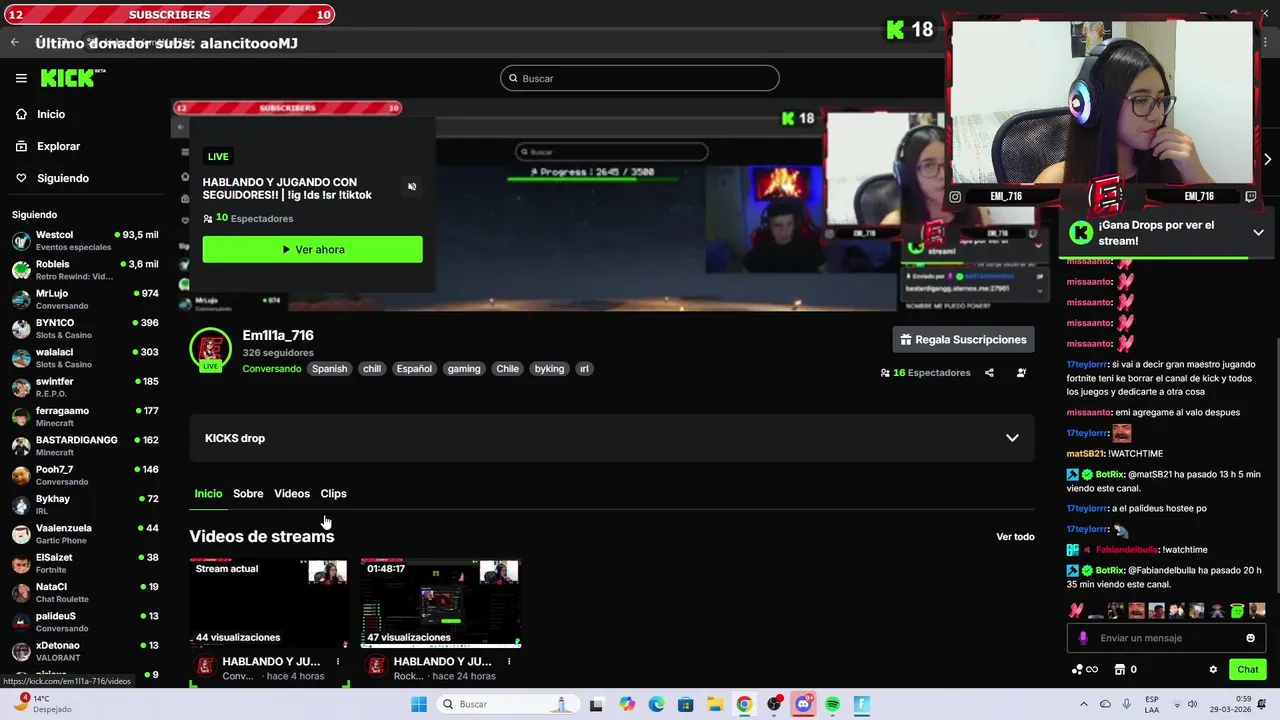Show hidden system tray icons
Viewport: 1280px width, 720px height.
[1084, 704]
